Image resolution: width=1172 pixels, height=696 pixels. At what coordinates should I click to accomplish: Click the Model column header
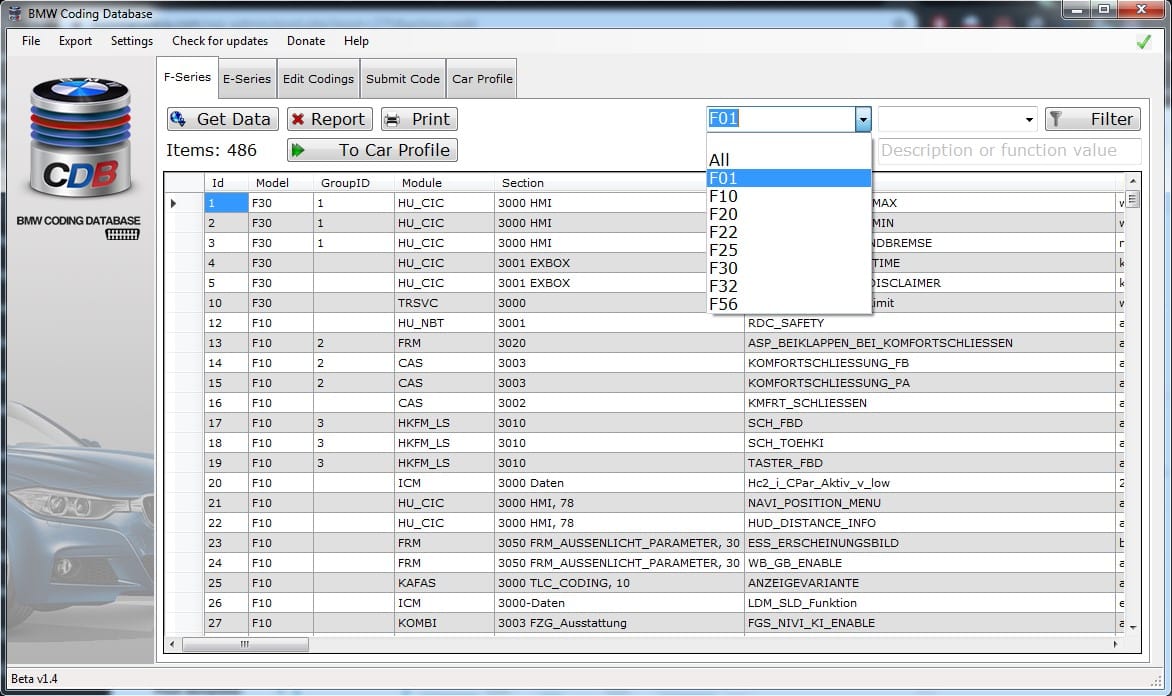click(280, 182)
